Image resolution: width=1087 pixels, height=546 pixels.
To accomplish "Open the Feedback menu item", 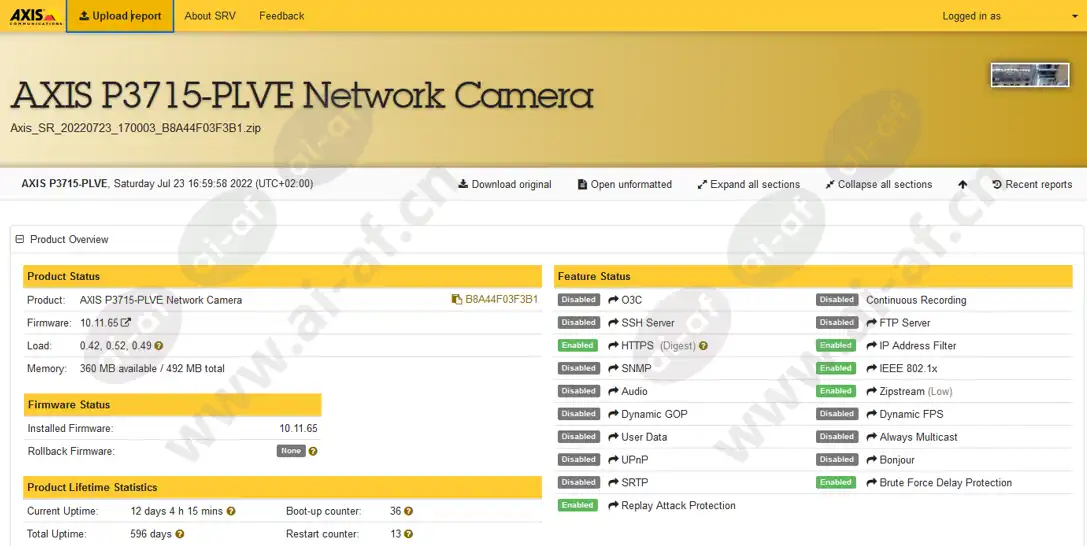I will 281,16.
